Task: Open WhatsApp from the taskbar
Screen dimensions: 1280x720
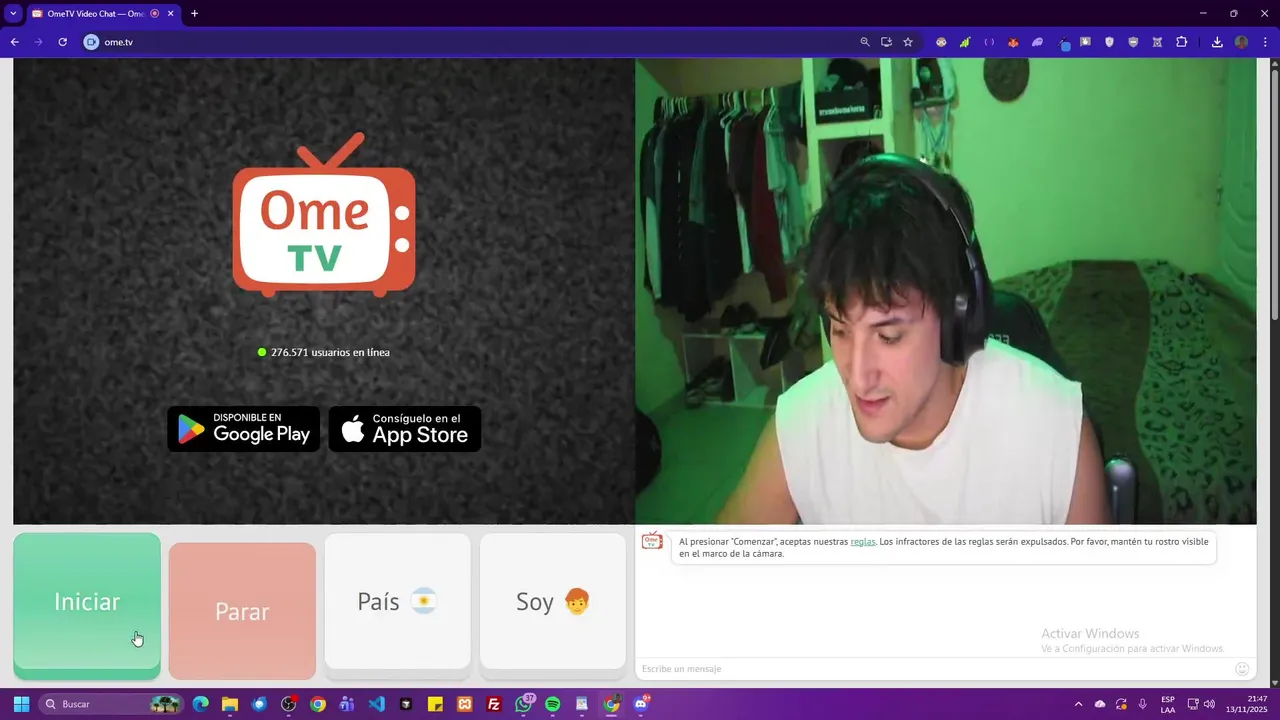Action: (524, 704)
